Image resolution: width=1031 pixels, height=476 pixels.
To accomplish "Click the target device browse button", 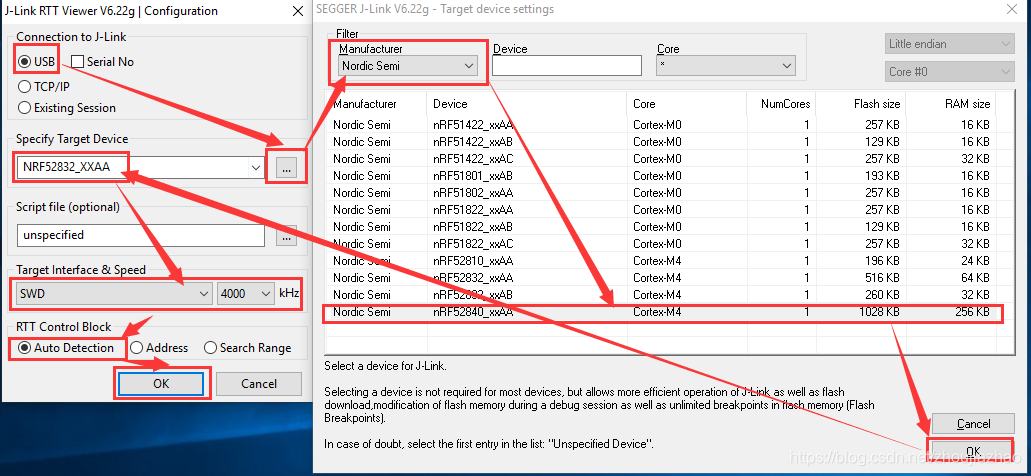I will pyautogui.click(x=286, y=168).
